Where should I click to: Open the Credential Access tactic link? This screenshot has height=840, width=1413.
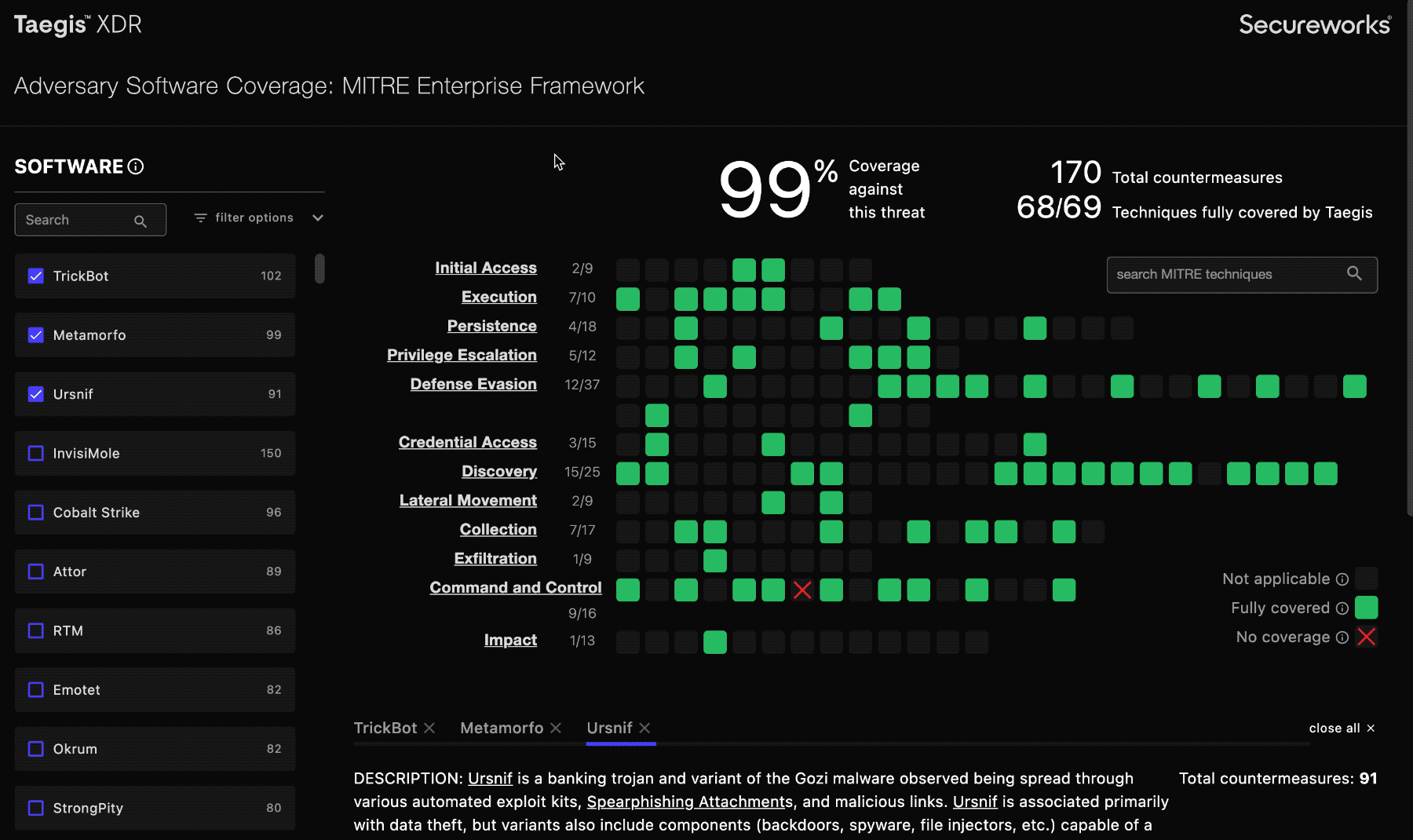(x=468, y=442)
